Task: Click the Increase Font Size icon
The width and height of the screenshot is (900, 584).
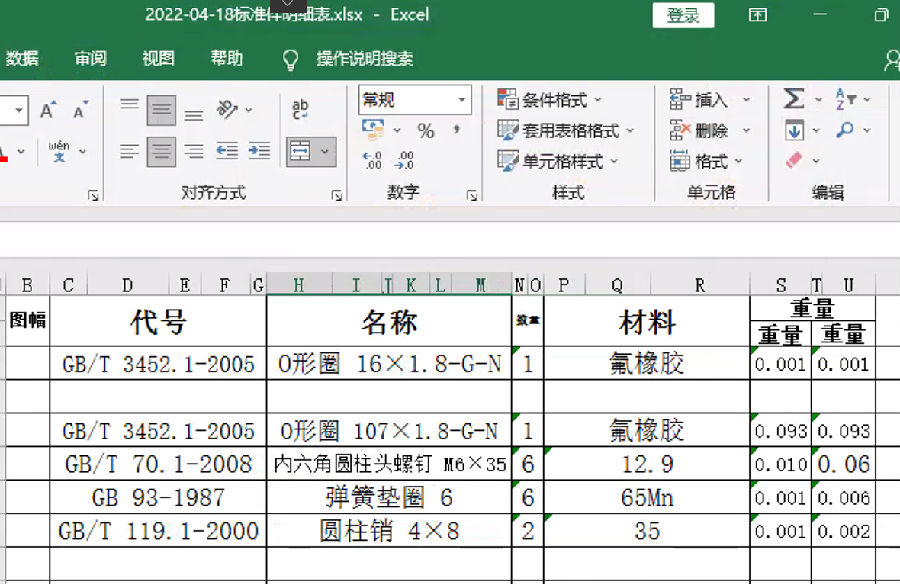Action: (48, 110)
